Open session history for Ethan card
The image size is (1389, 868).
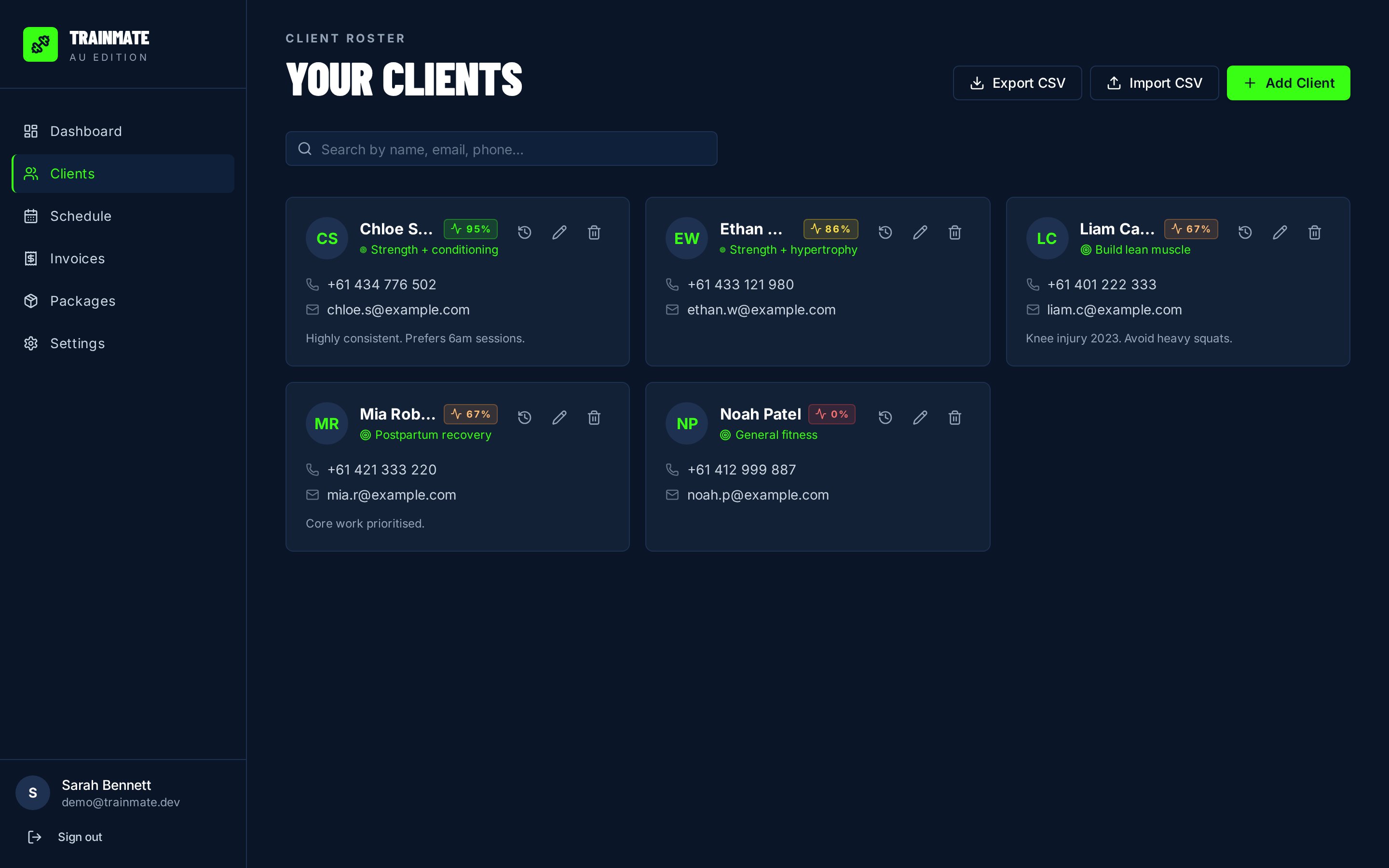pyautogui.click(x=885, y=232)
